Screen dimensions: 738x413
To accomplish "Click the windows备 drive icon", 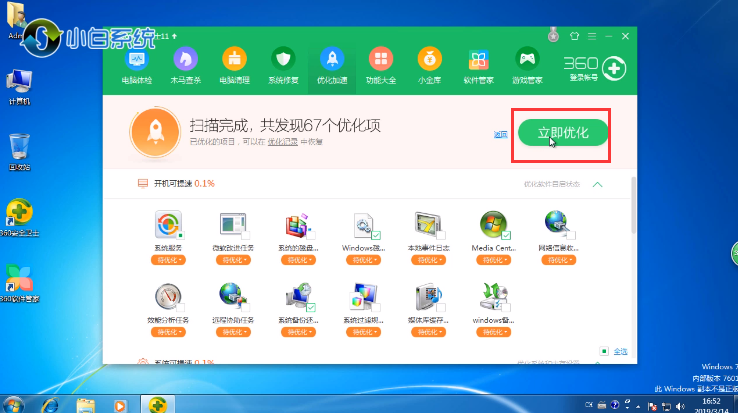I will [493, 297].
